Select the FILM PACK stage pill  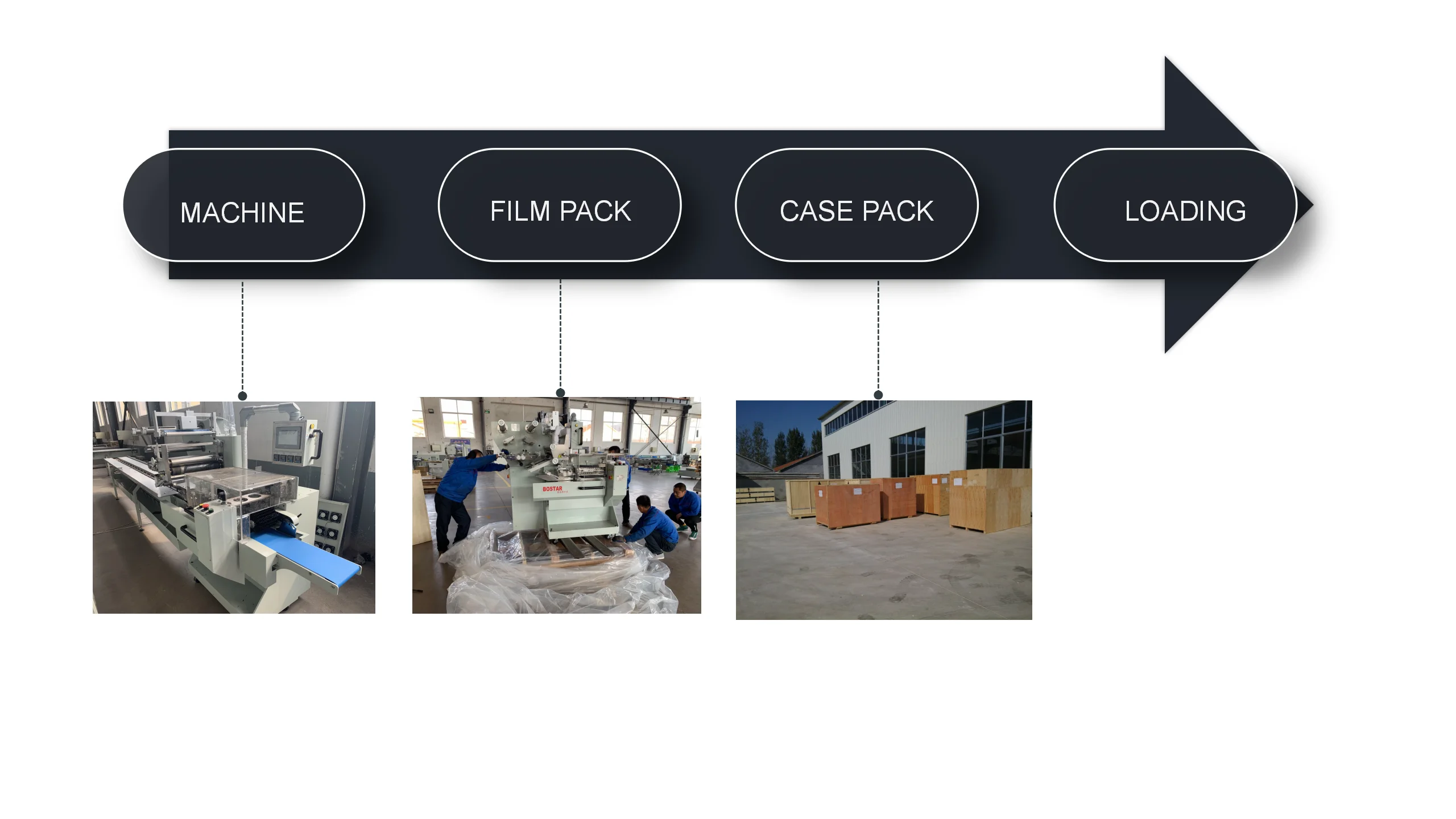(x=560, y=205)
